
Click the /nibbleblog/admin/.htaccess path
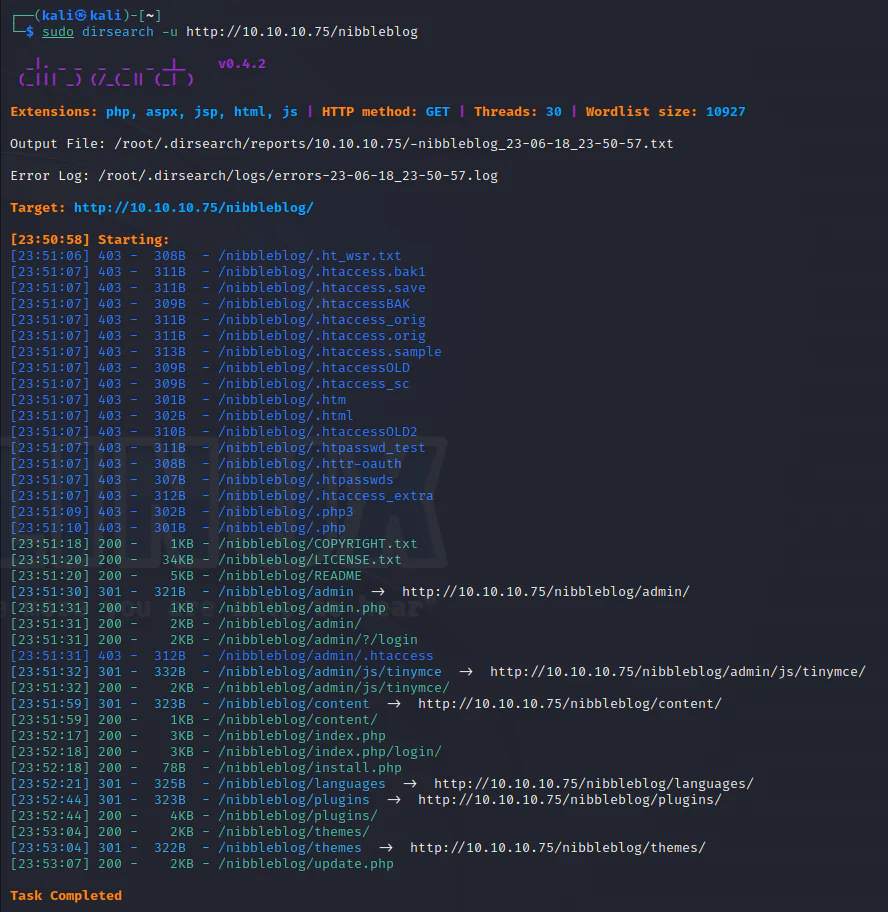326,656
